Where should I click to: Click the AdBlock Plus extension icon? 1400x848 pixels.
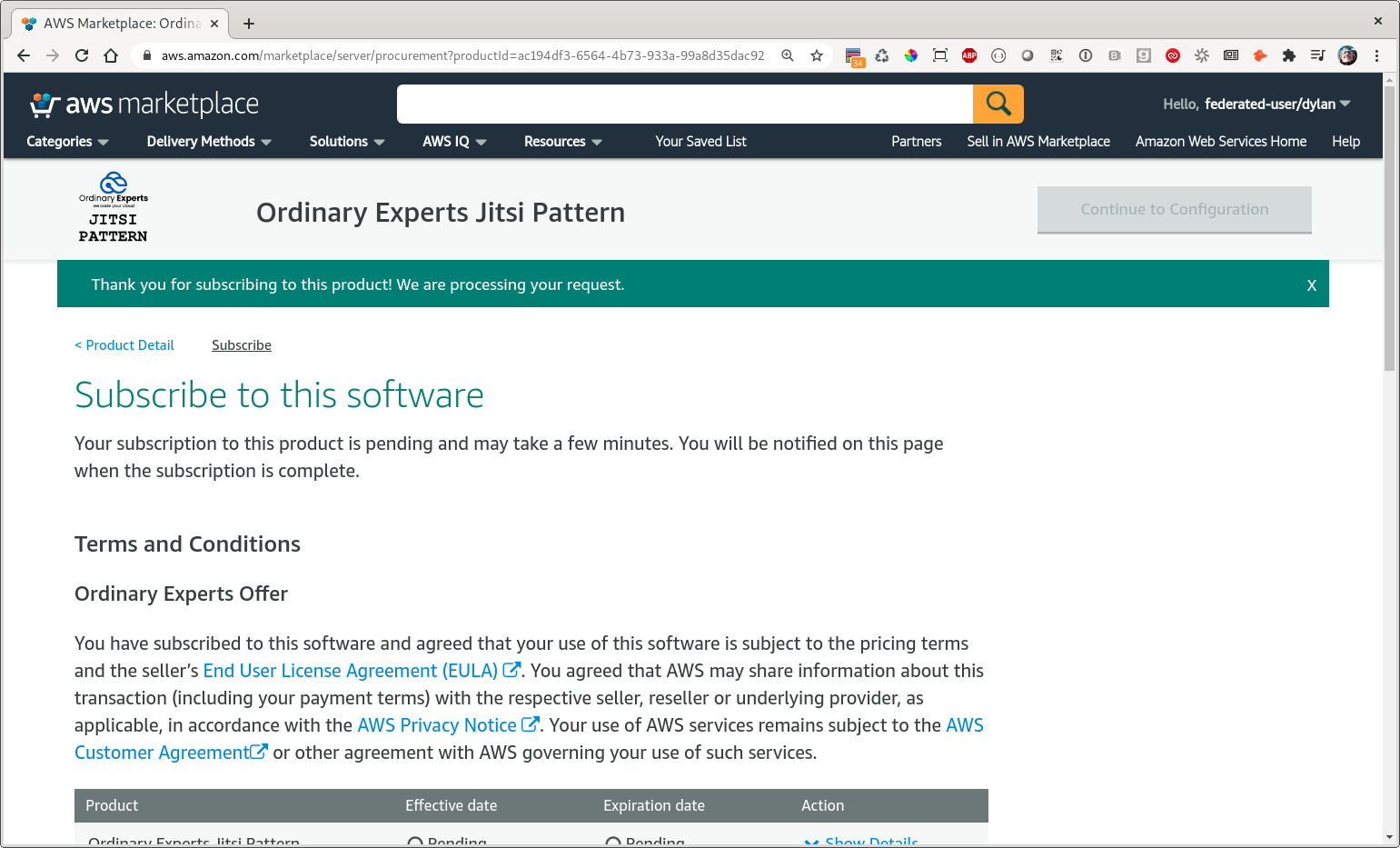969,55
